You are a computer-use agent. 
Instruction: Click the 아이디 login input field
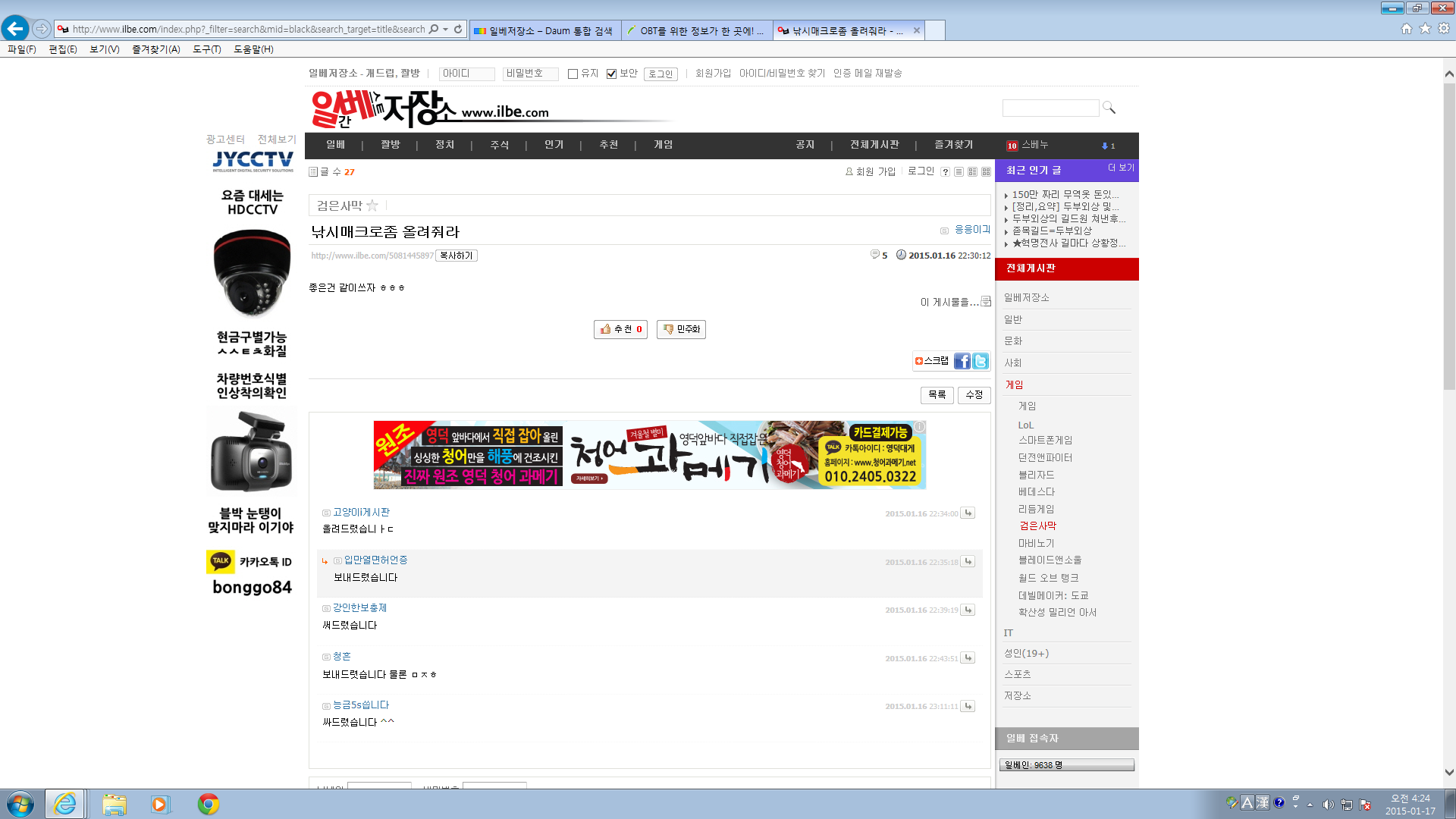(467, 74)
